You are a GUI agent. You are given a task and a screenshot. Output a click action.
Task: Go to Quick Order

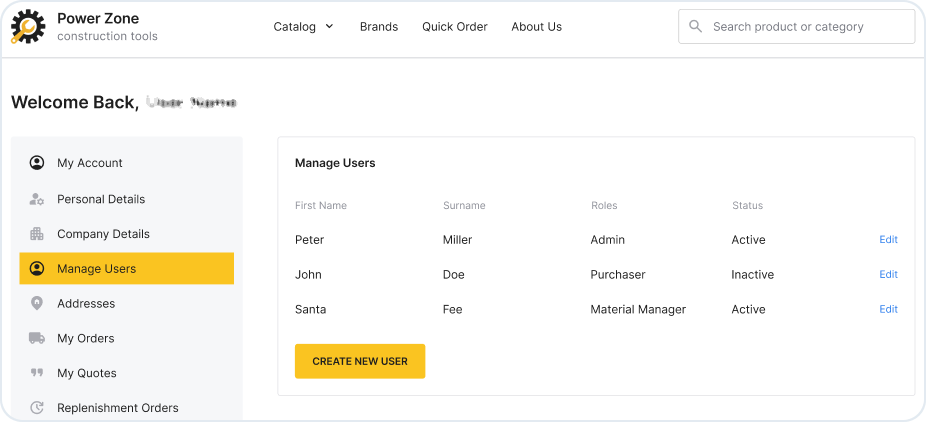point(454,27)
